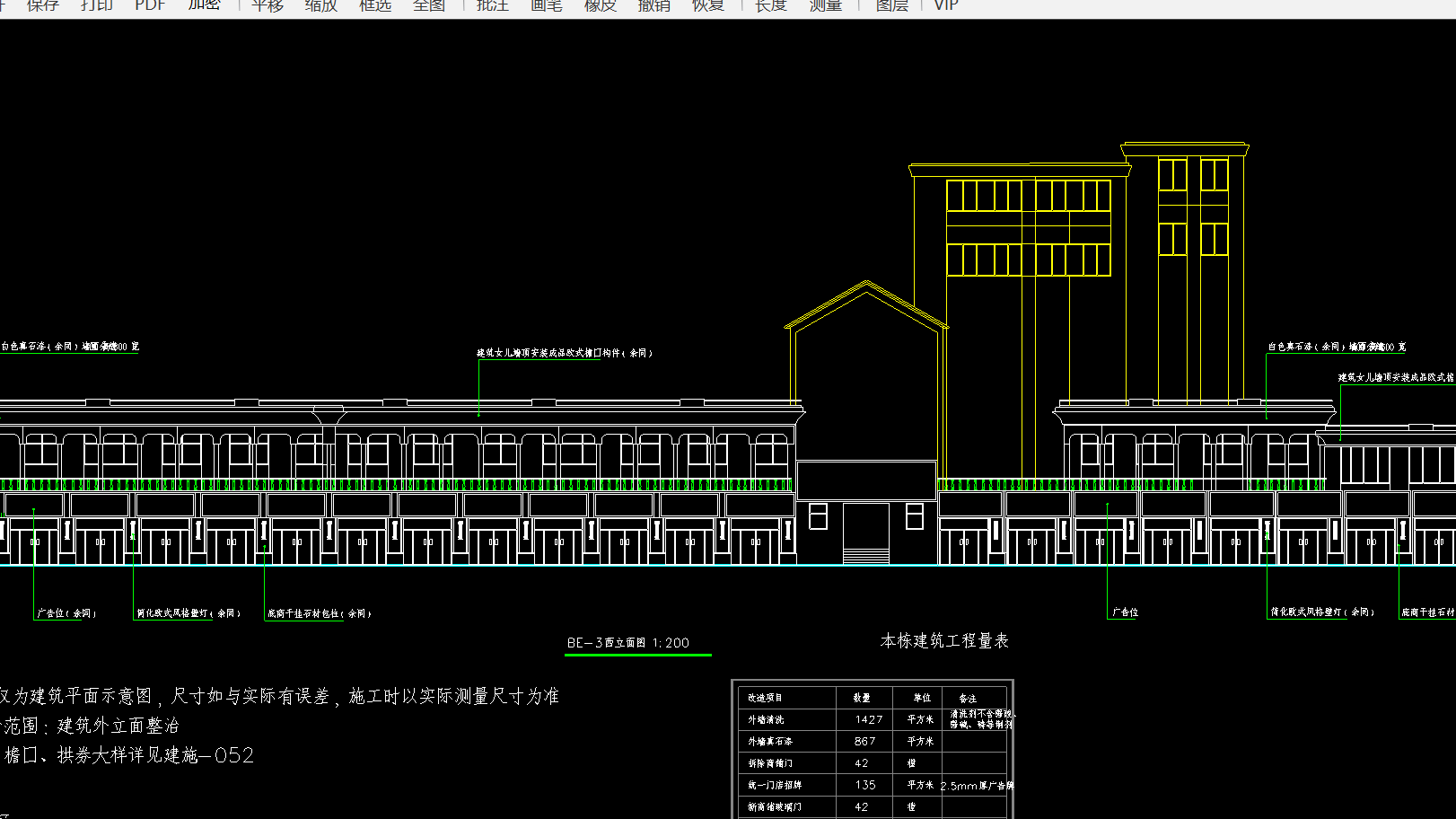This screenshot has width=1456, height=819.
Task: Select the 加密 (Encrypt) toolbar item
Action: pos(205,5)
